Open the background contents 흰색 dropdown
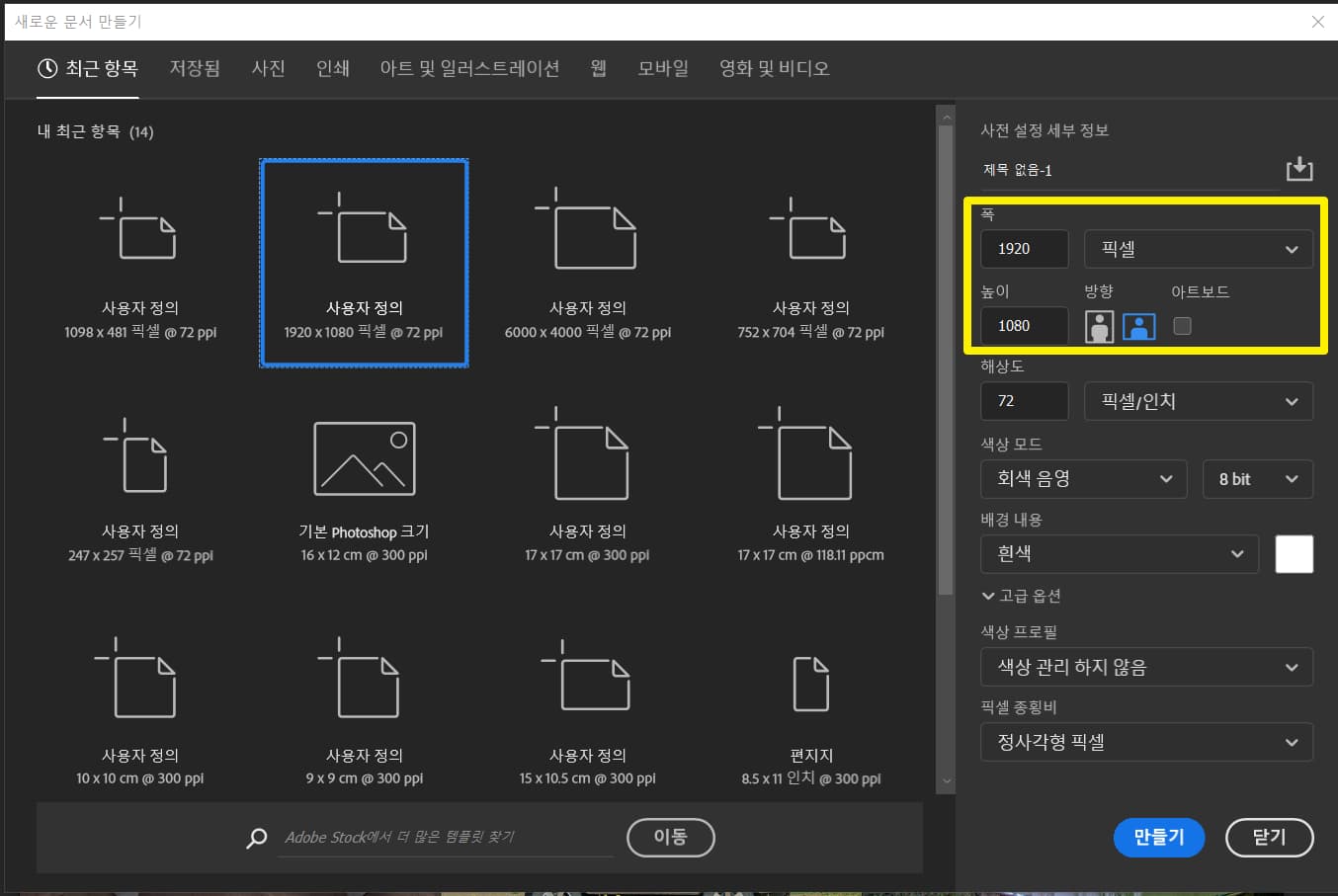This screenshot has width=1338, height=896. coord(1120,554)
